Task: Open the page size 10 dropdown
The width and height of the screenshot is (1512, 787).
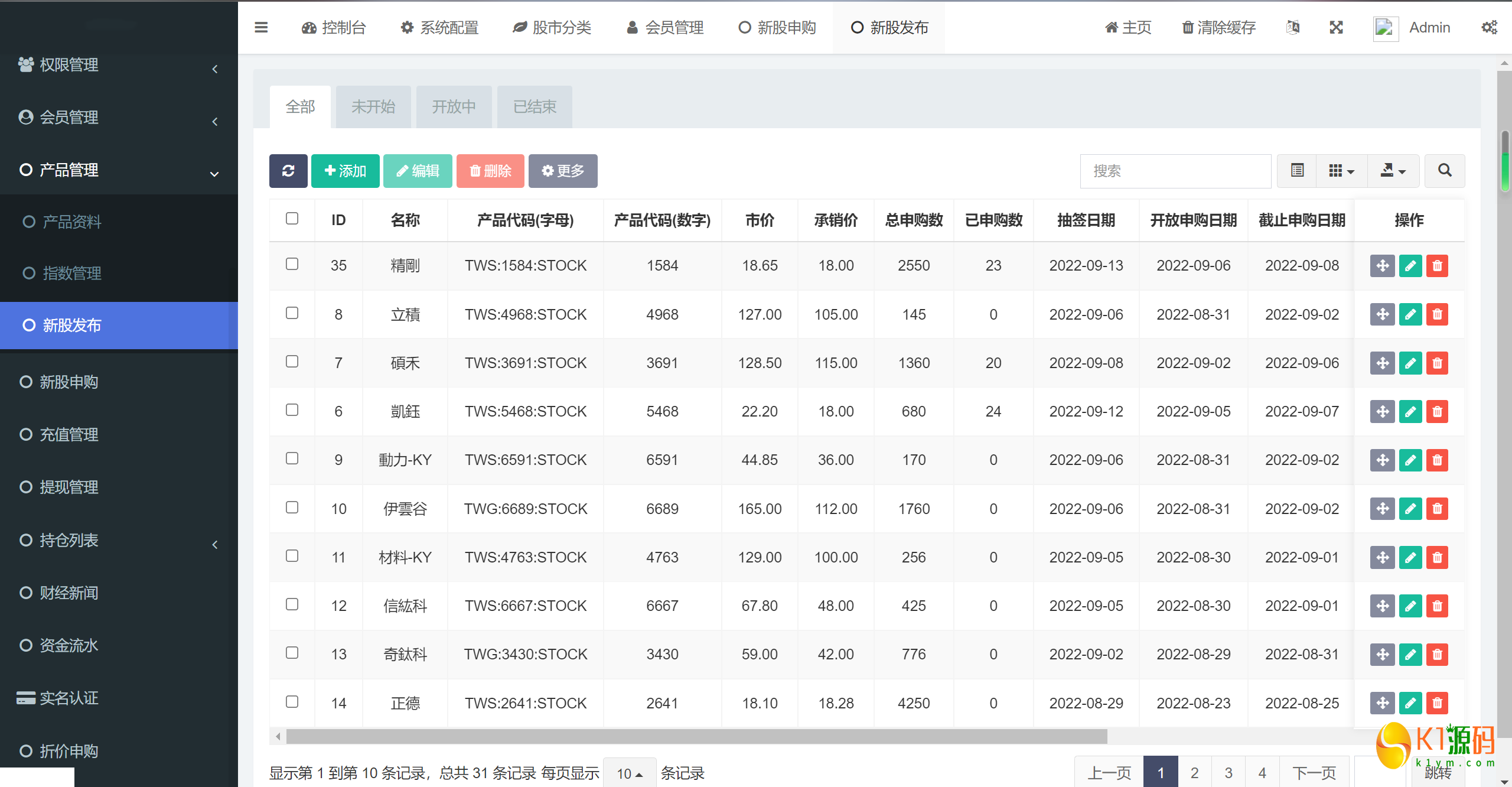Action: (x=630, y=773)
